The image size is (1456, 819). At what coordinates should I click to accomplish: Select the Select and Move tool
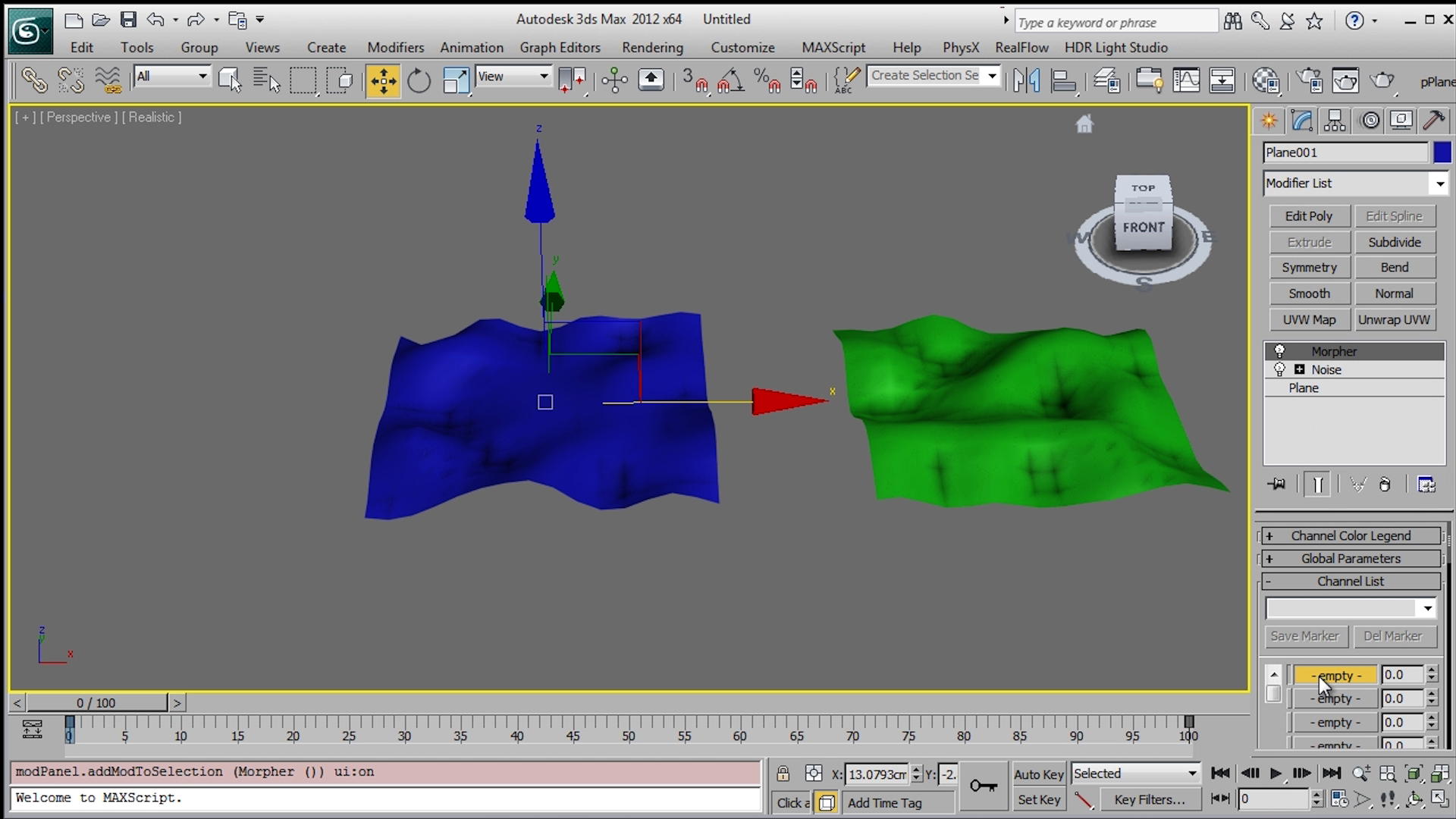pyautogui.click(x=383, y=80)
